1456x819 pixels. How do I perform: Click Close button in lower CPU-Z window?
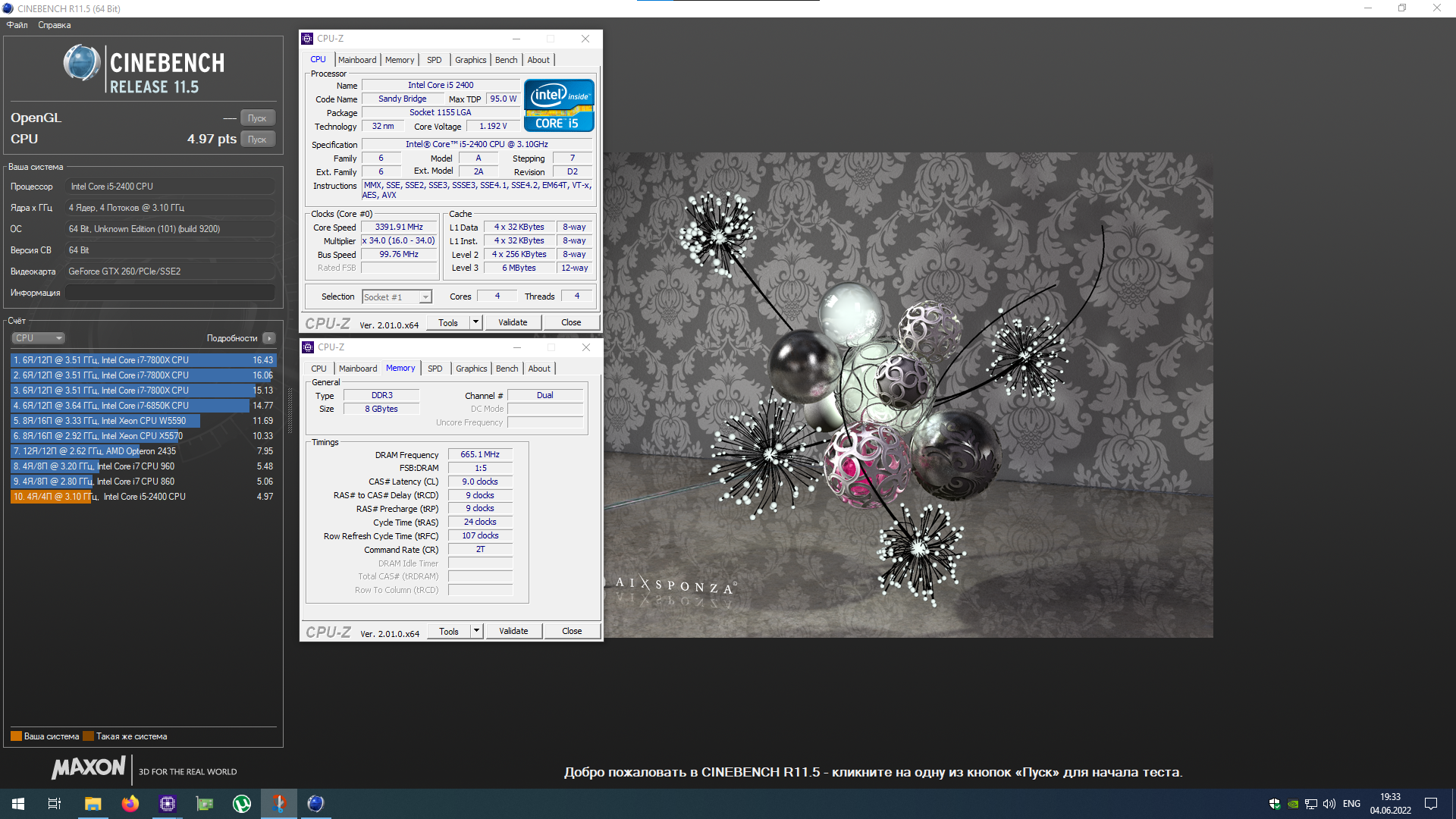coord(572,631)
